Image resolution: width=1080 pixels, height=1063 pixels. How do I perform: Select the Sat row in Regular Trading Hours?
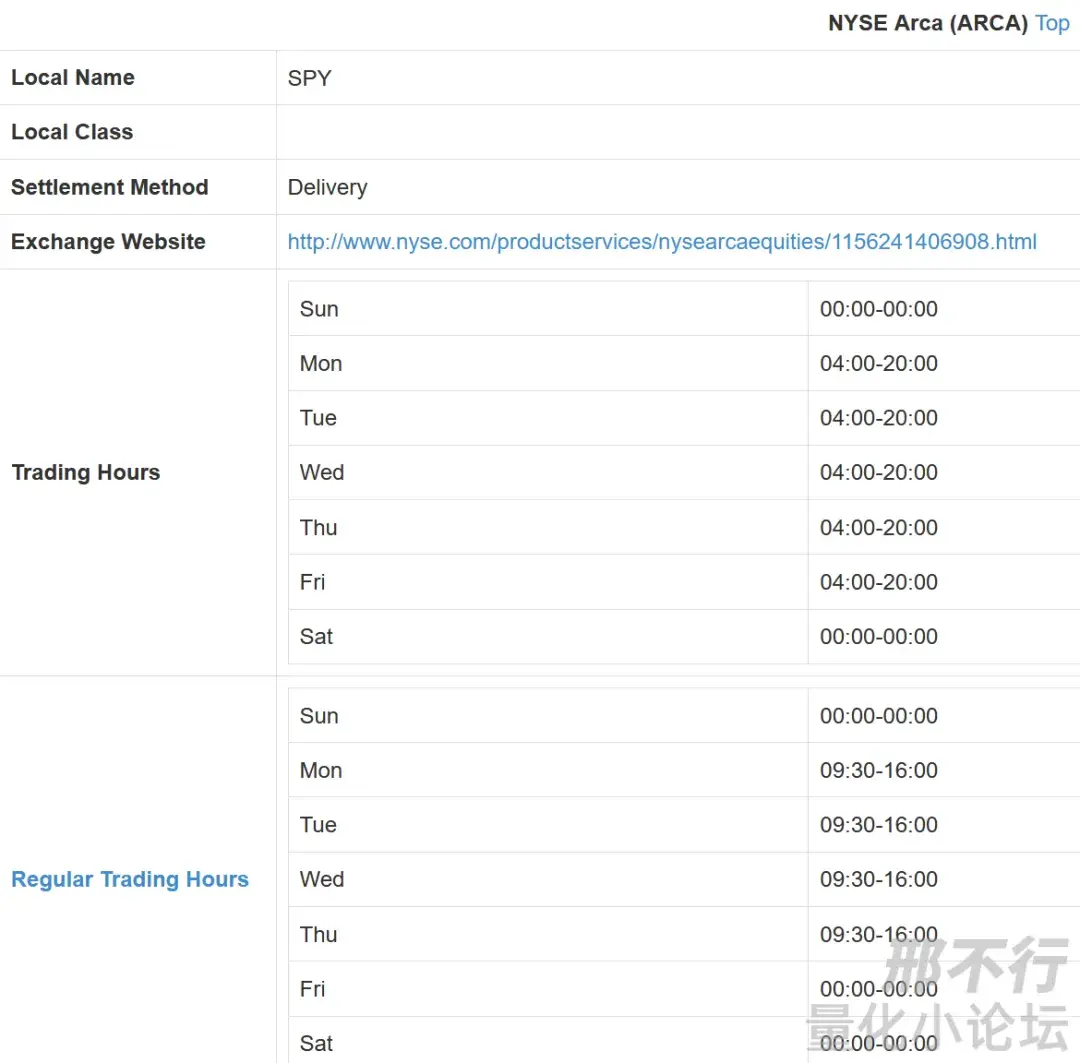(316, 1043)
